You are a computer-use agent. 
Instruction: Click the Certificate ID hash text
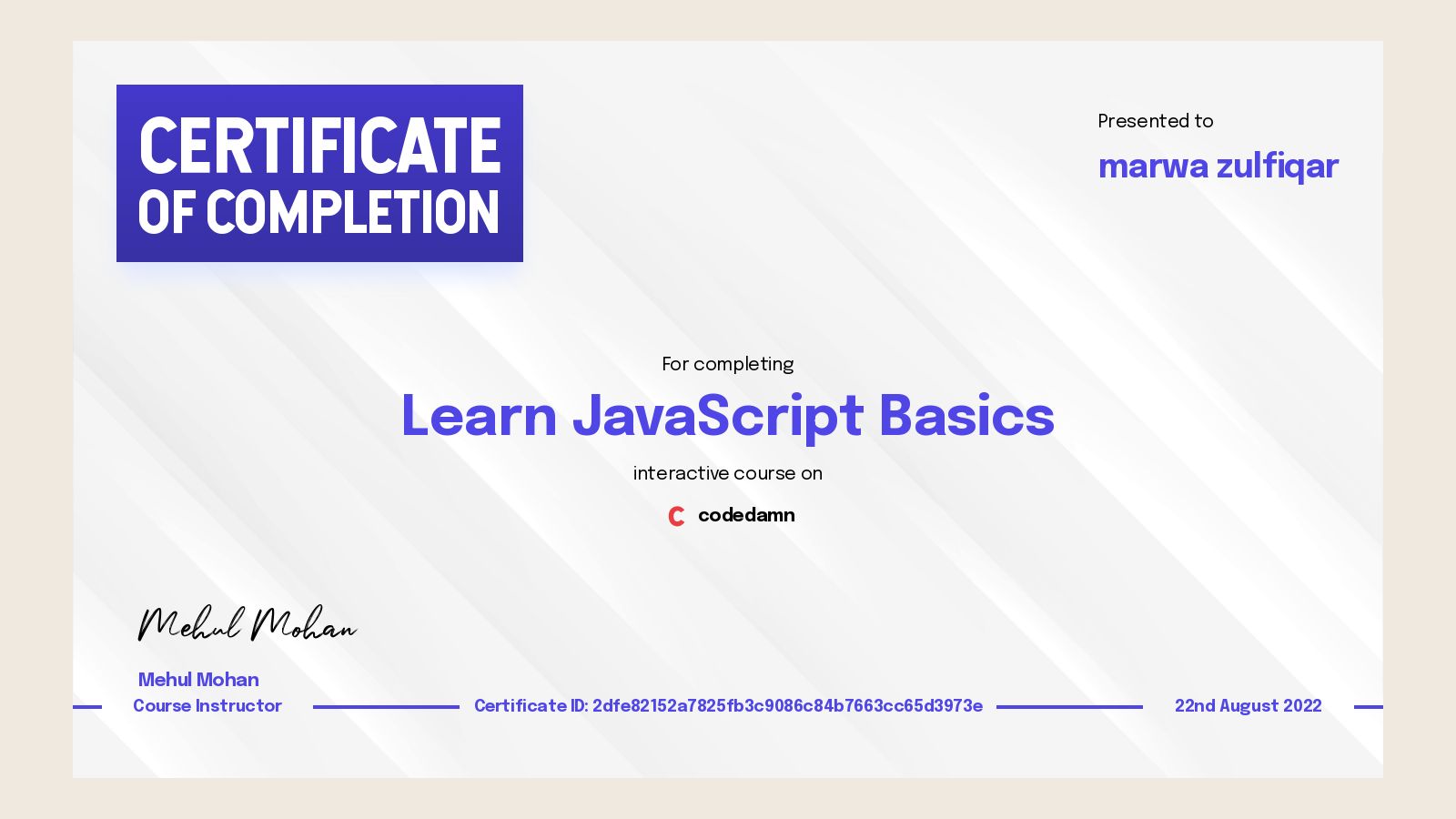click(x=728, y=706)
